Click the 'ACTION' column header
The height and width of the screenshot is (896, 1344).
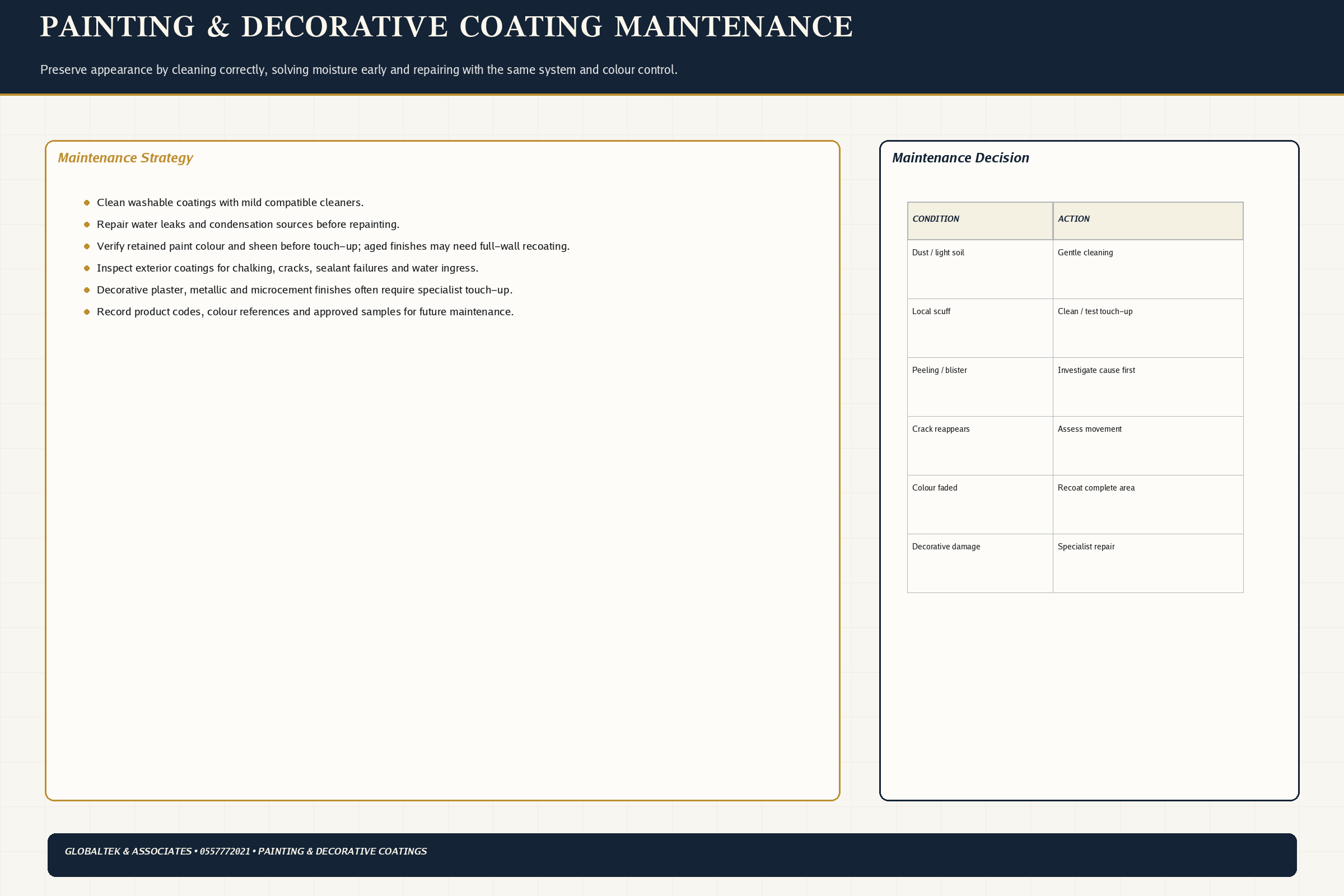pyautogui.click(x=1148, y=221)
